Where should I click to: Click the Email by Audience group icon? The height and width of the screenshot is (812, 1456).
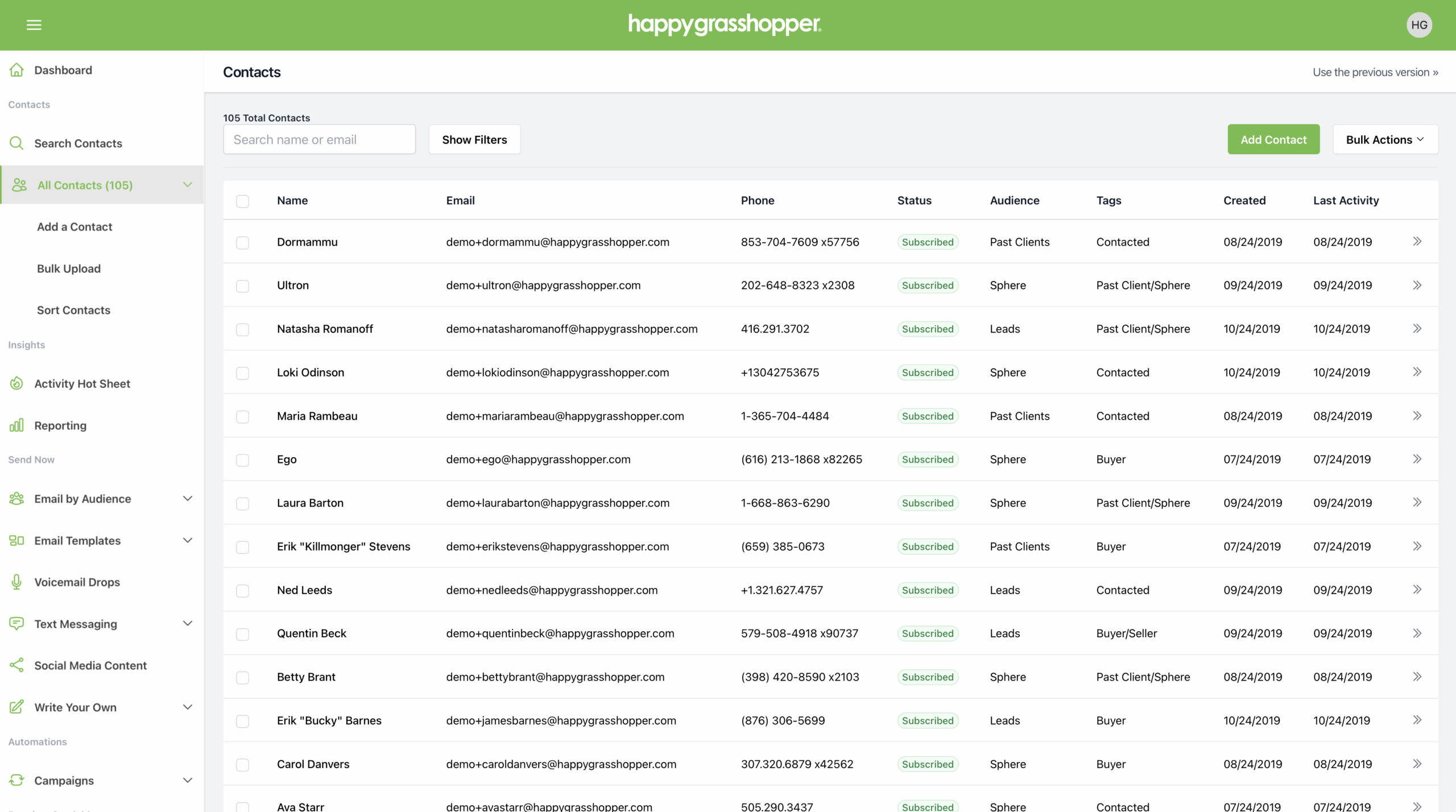pos(16,499)
